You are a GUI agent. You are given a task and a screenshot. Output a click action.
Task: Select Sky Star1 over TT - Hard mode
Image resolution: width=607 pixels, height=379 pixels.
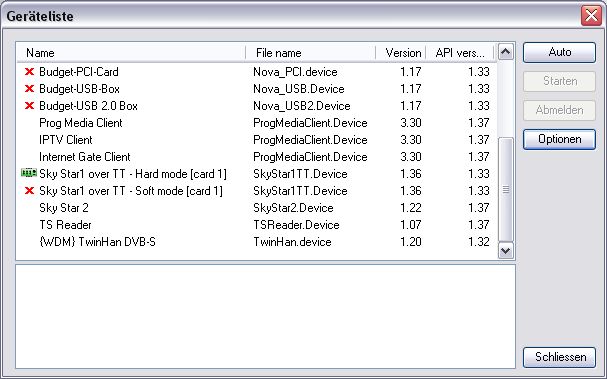click(257, 174)
